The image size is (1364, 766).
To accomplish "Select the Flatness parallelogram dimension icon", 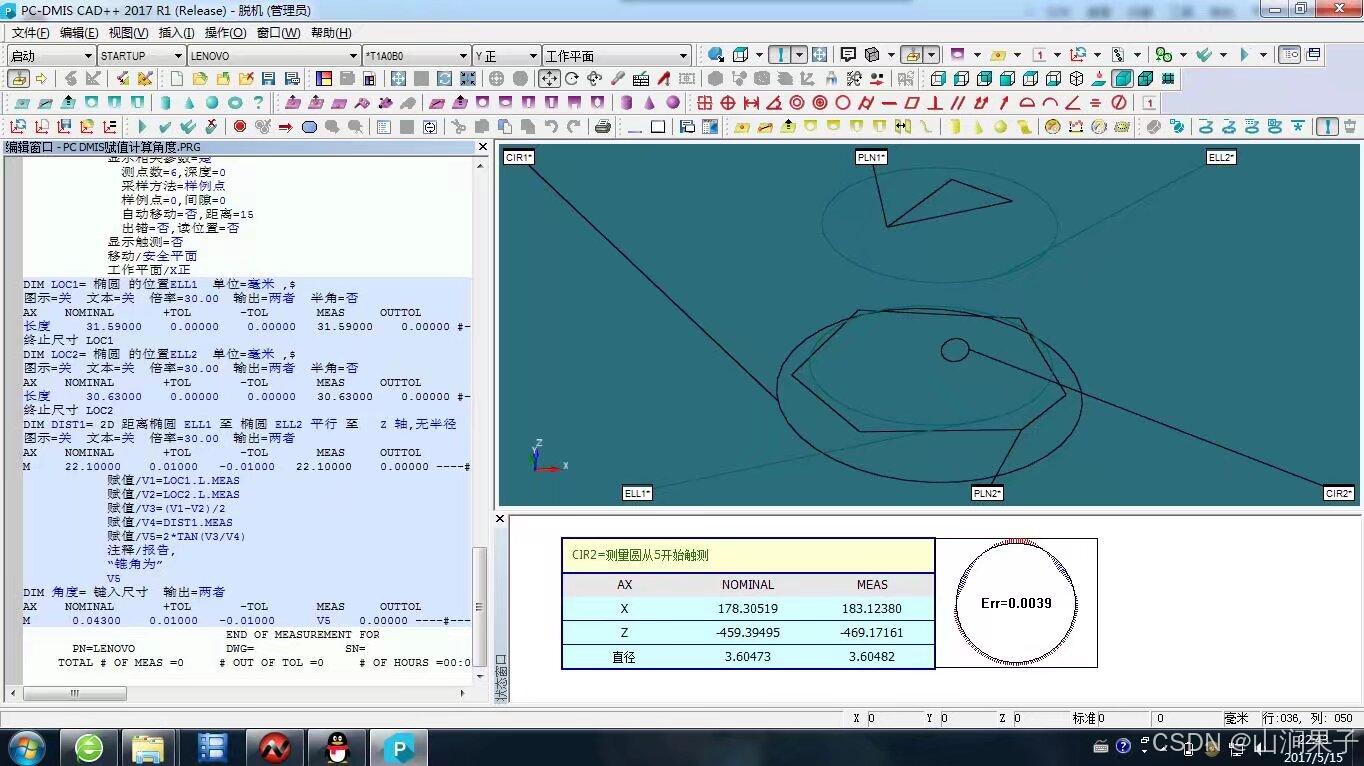I will [912, 103].
